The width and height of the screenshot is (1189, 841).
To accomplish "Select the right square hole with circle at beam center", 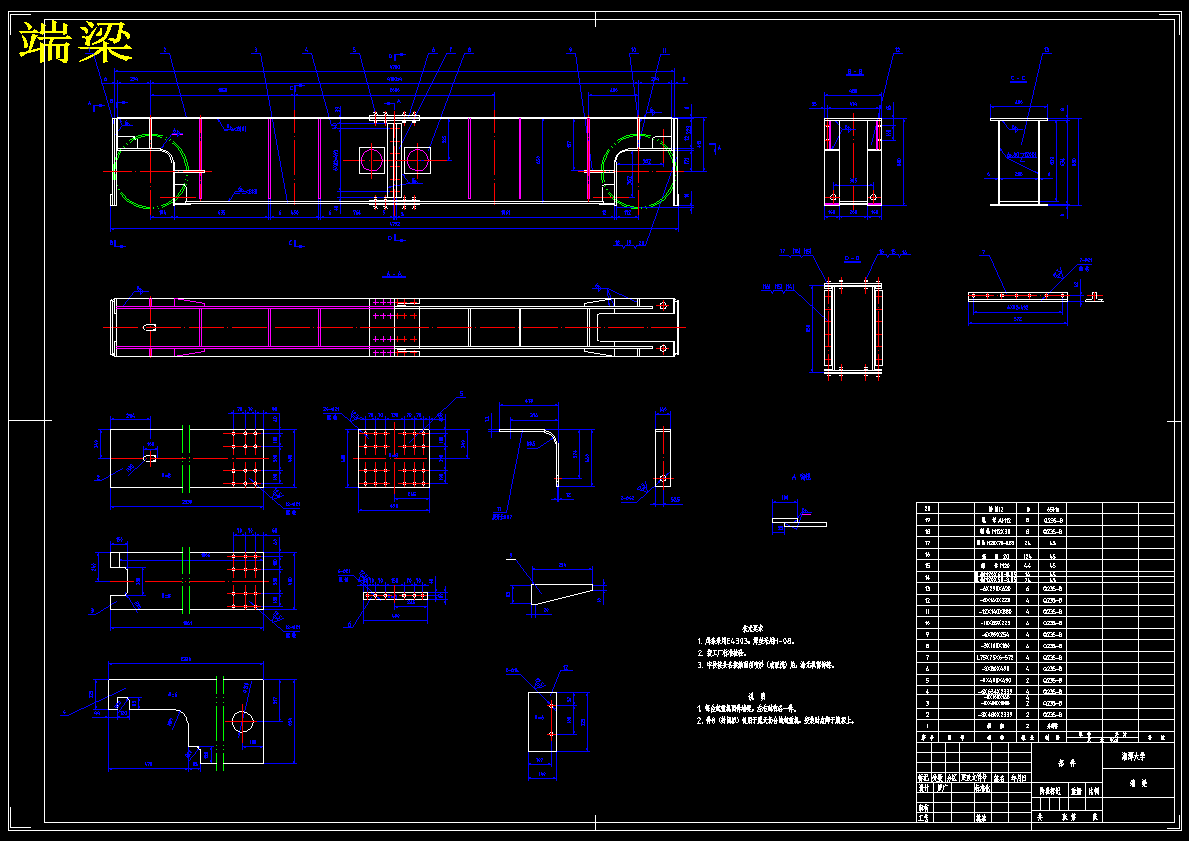I will coord(417,160).
